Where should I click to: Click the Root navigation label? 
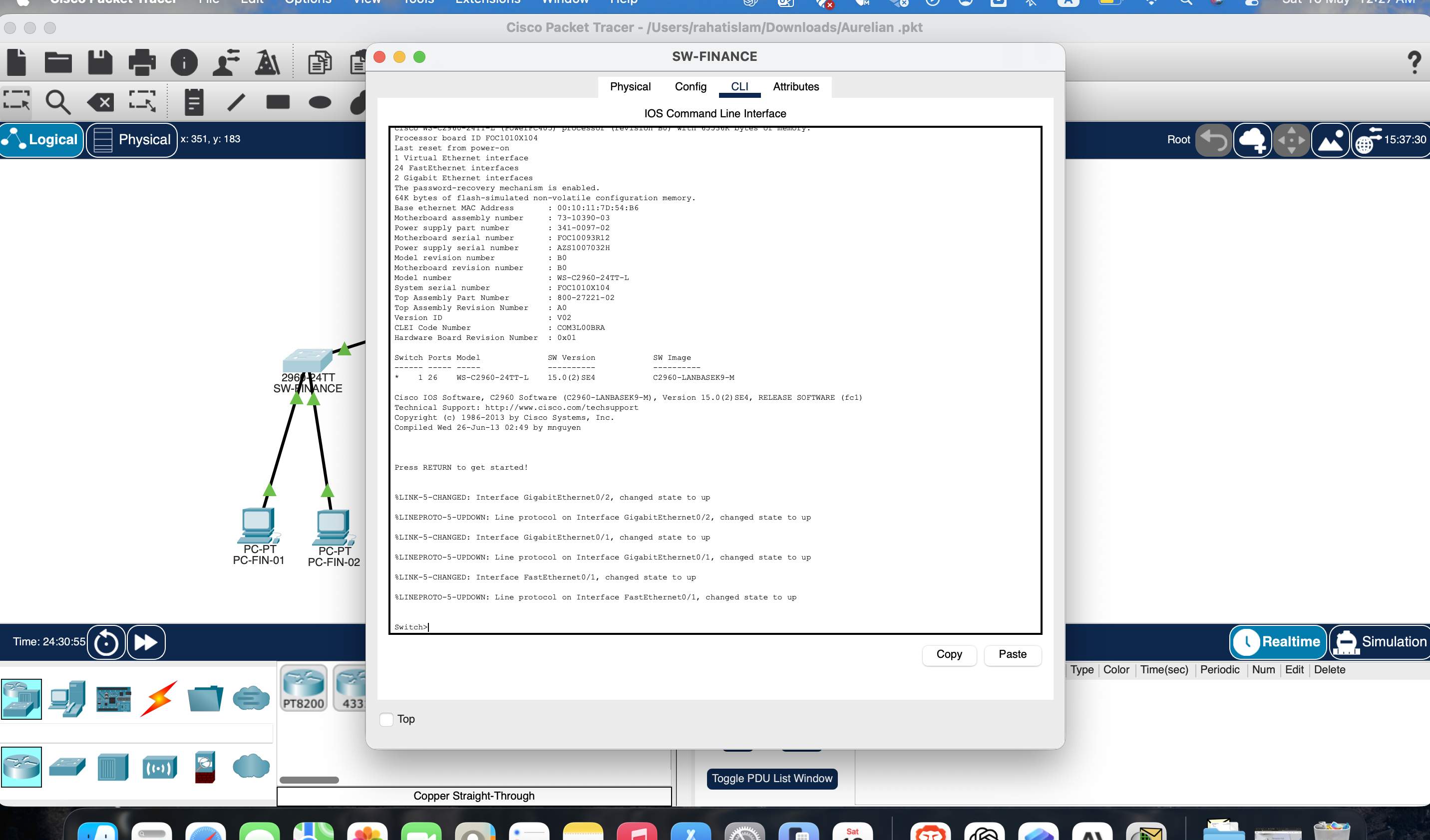pos(1179,140)
